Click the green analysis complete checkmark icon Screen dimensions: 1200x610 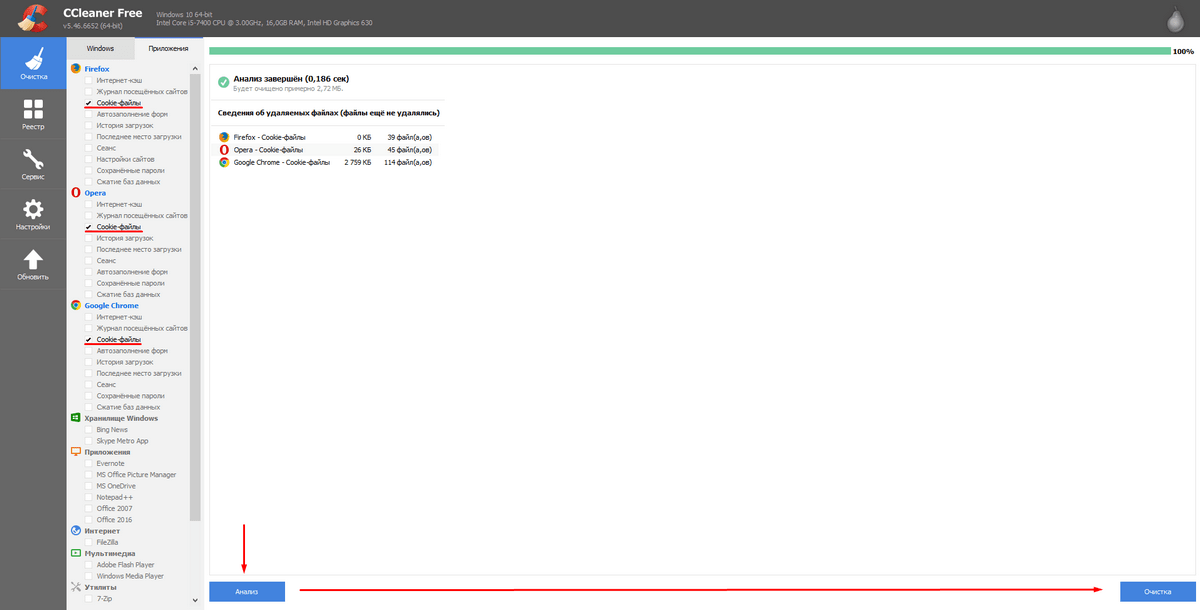(x=224, y=81)
